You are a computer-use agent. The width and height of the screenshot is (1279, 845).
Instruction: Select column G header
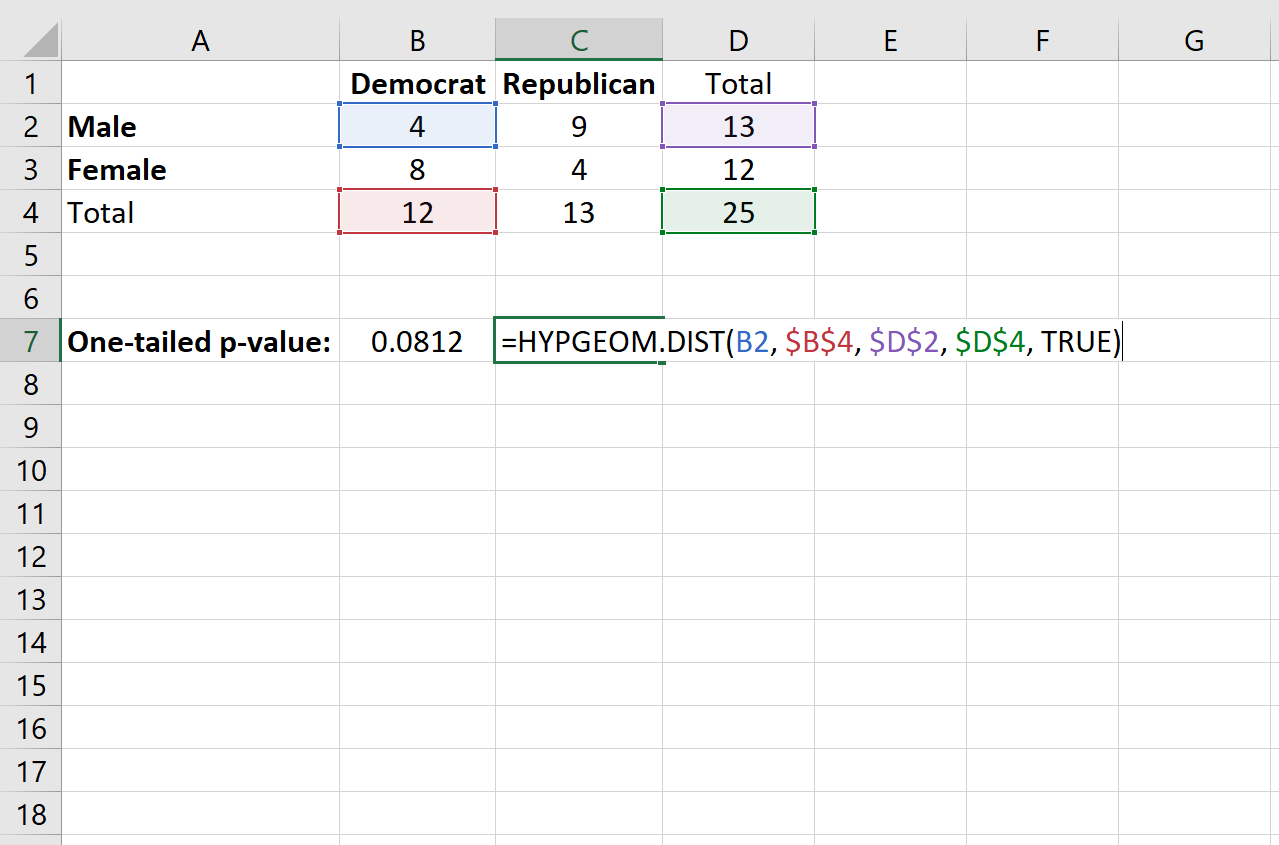[x=1194, y=40]
